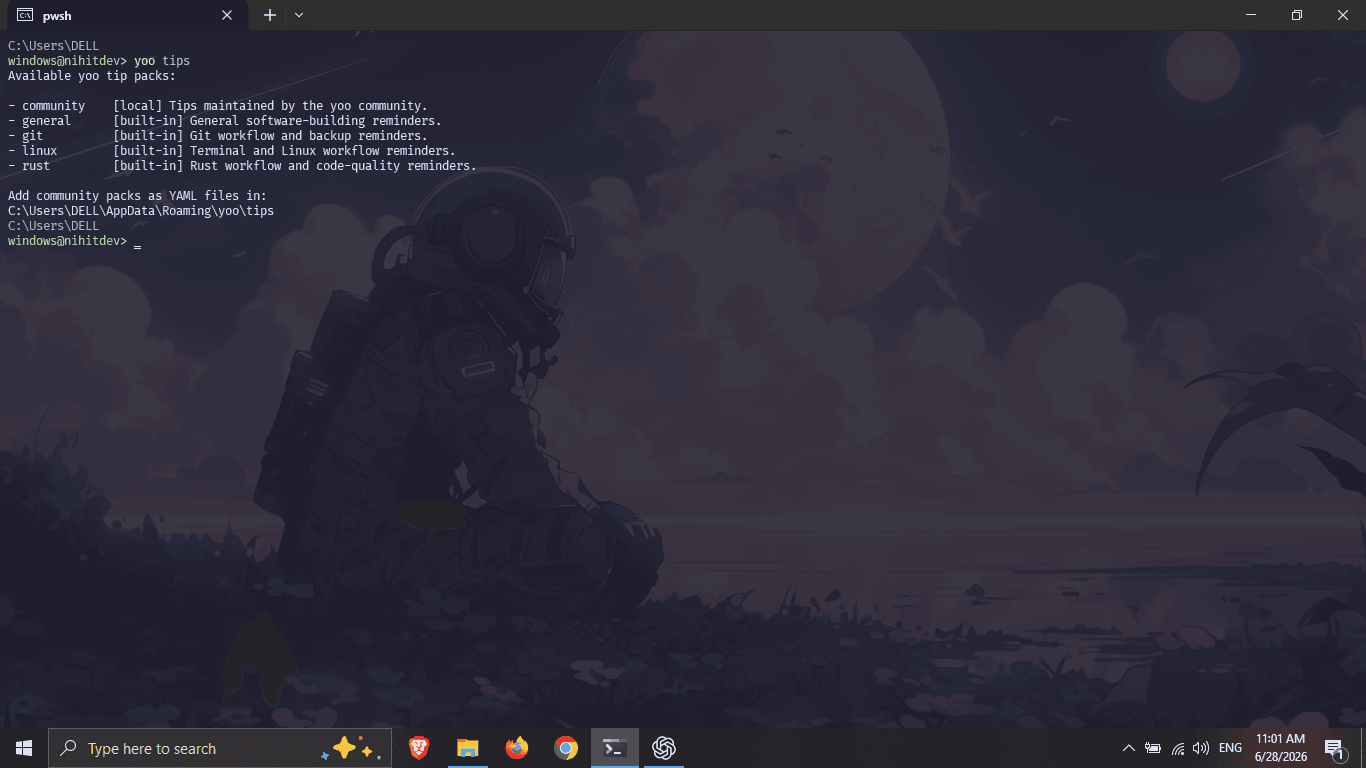This screenshot has width=1366, height=768.
Task: Click 'Tips maintained by the yoo community.' text
Action: 298,106
